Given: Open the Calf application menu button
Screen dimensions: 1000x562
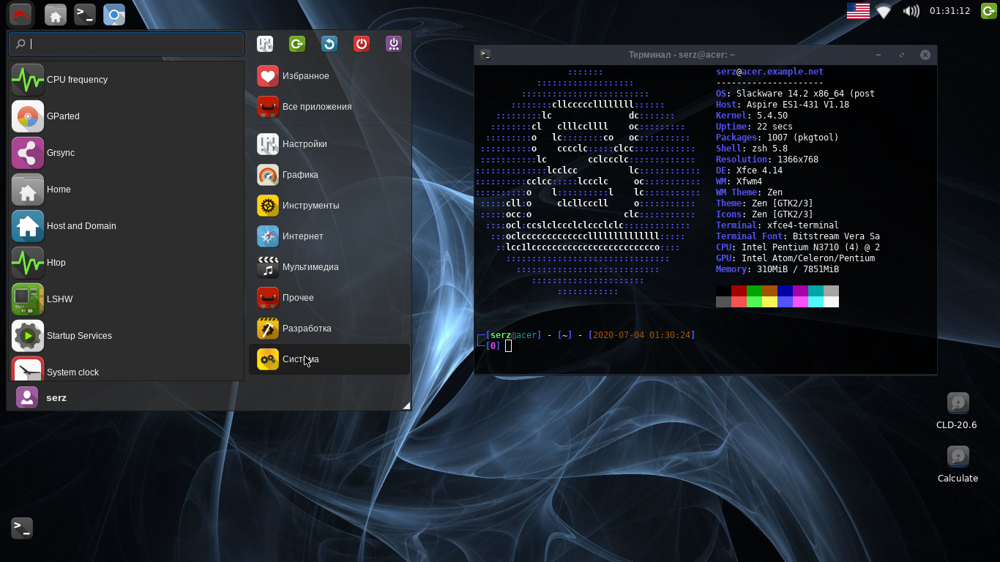Looking at the screenshot, I should tap(20, 15).
